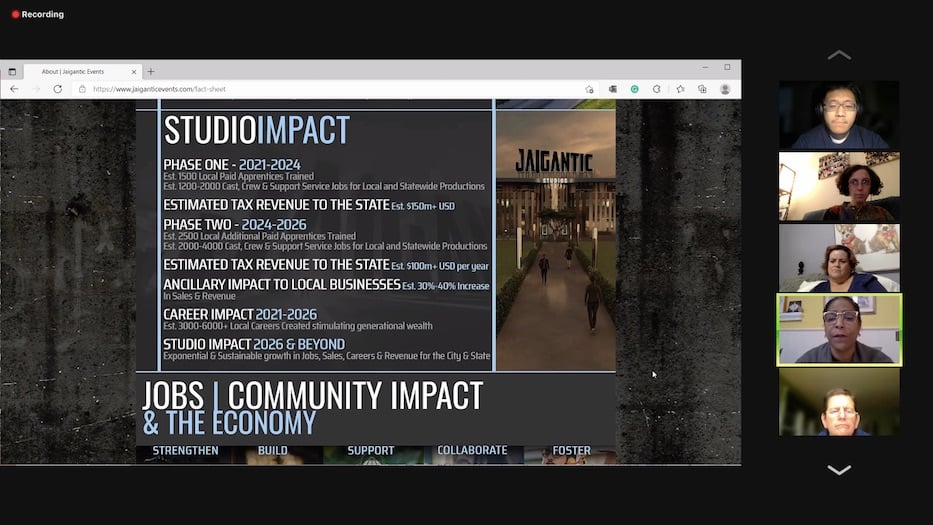933x525 pixels.
Task: Click the site lock icon in address bar
Action: click(x=82, y=89)
